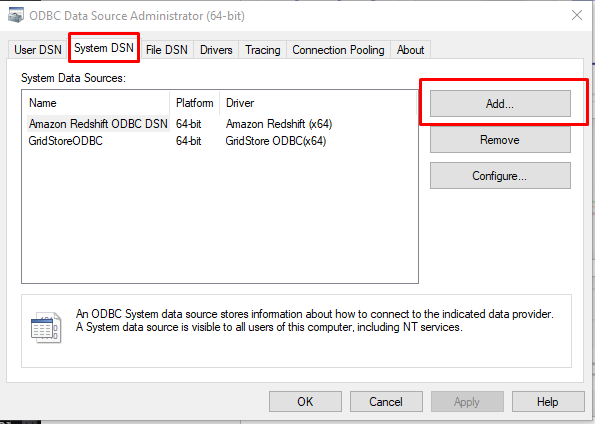Open Help for this dialog
Image resolution: width=595 pixels, height=424 pixels.
coord(548,402)
